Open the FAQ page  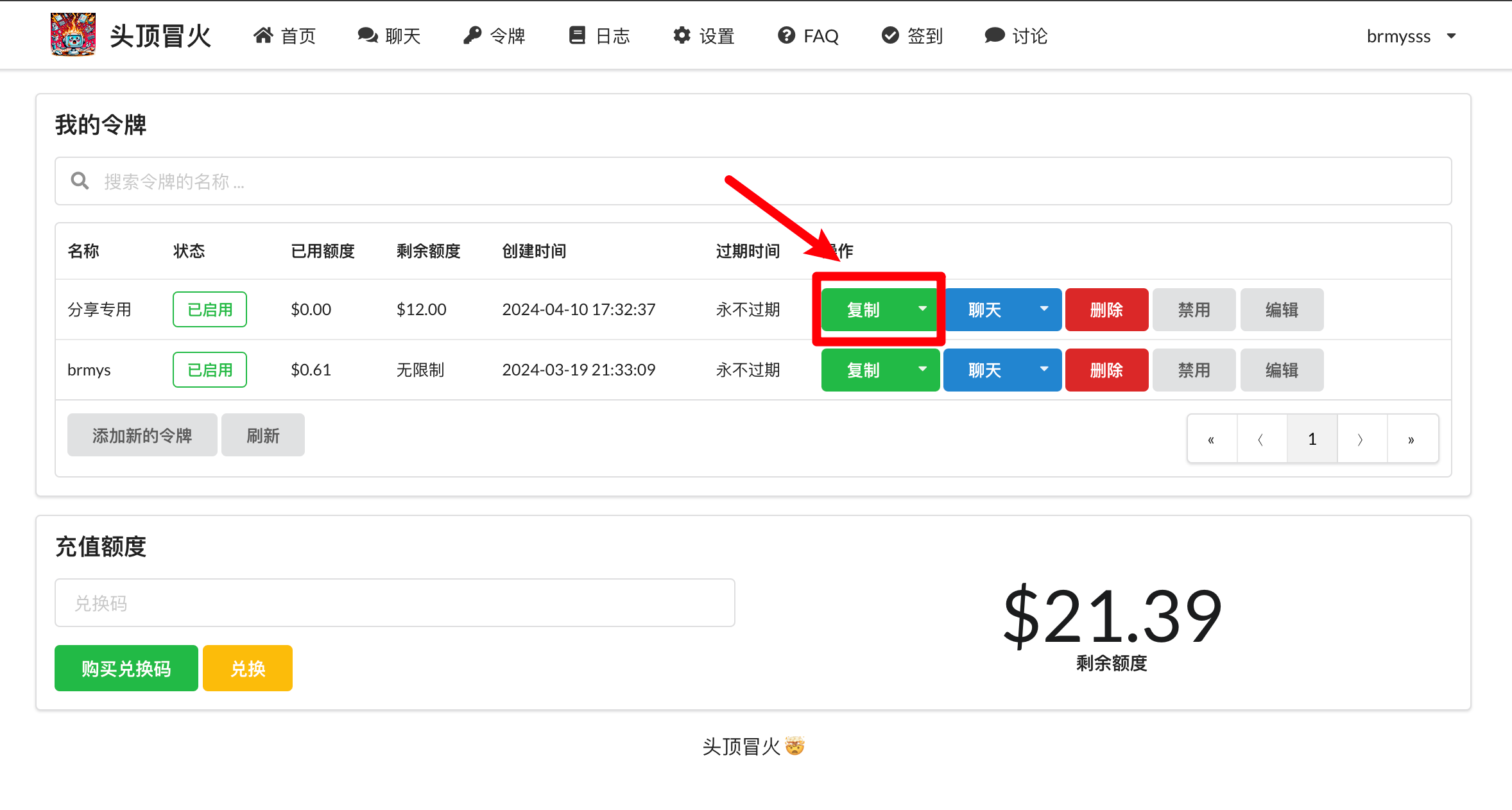808,36
